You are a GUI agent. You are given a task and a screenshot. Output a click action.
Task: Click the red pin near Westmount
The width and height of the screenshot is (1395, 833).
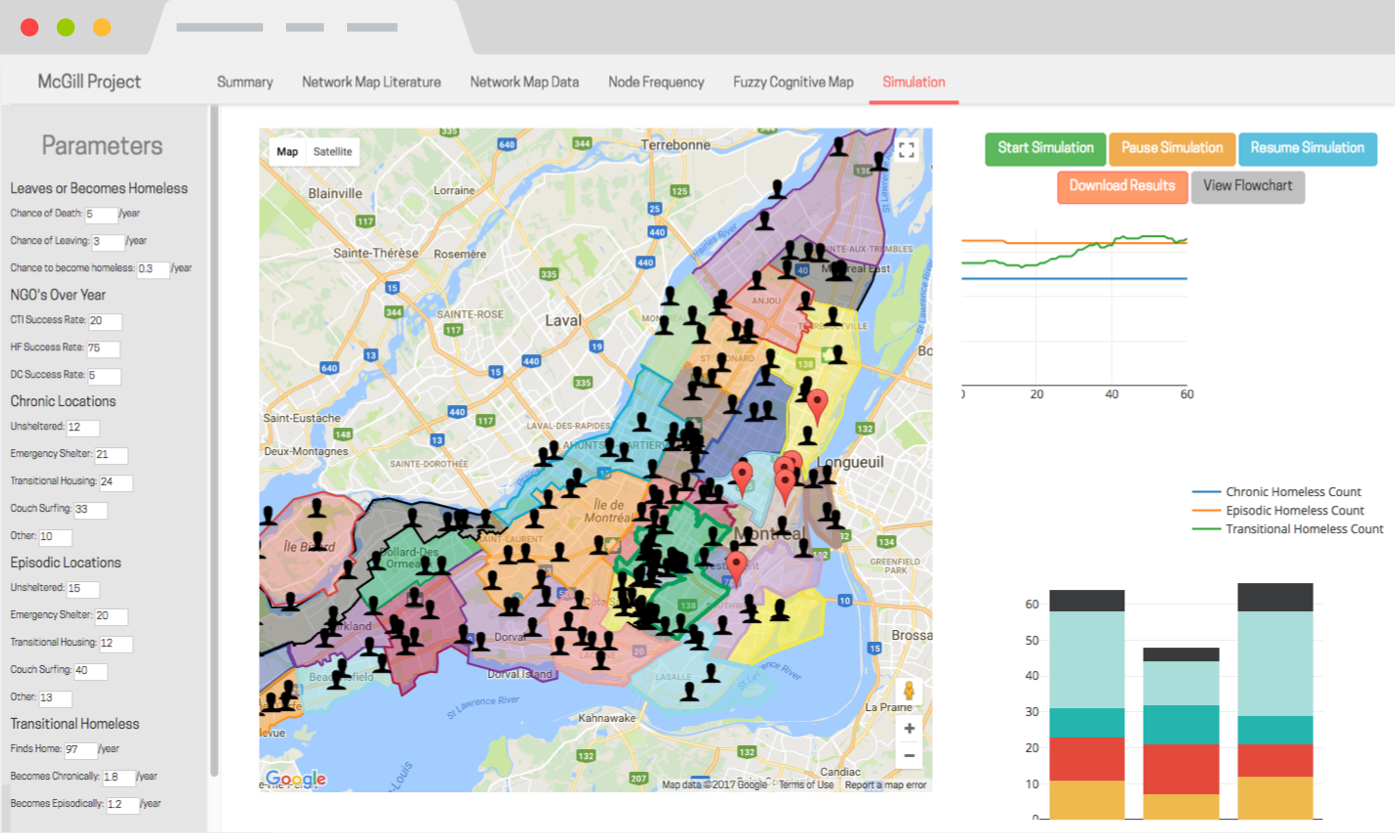pyautogui.click(x=737, y=568)
